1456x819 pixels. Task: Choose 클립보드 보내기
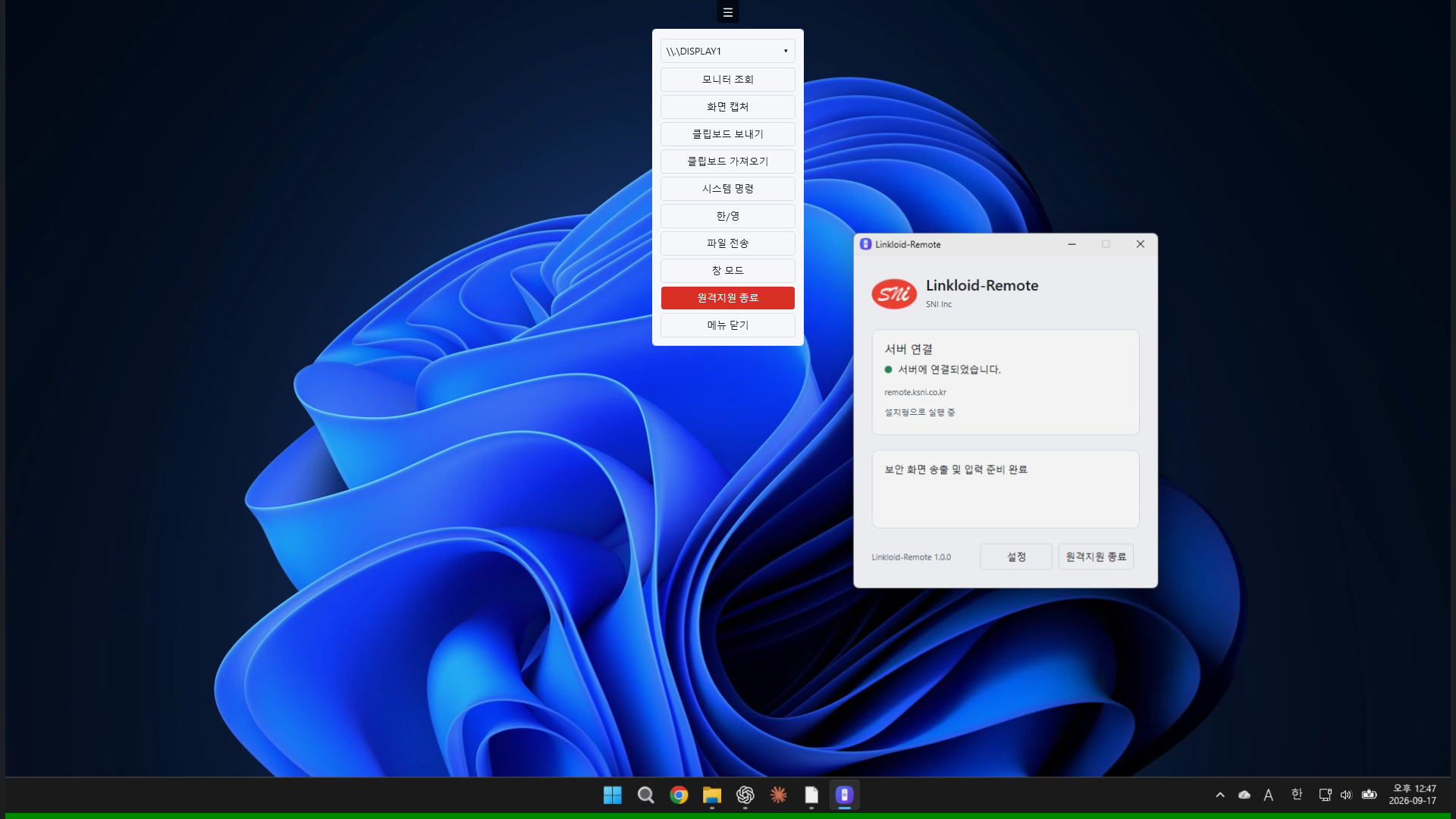coord(727,134)
